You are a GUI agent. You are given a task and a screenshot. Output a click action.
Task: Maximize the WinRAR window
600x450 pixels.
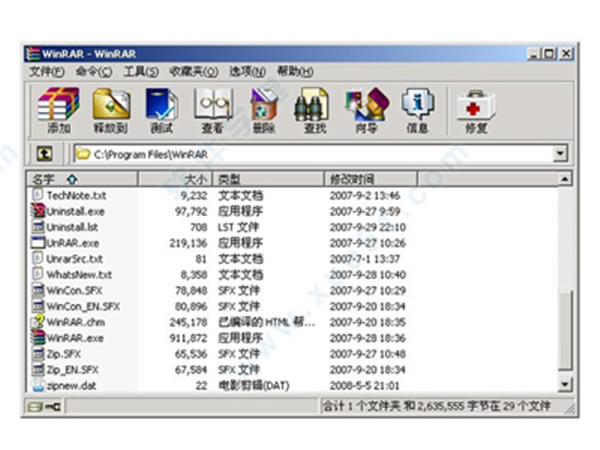tap(550, 54)
